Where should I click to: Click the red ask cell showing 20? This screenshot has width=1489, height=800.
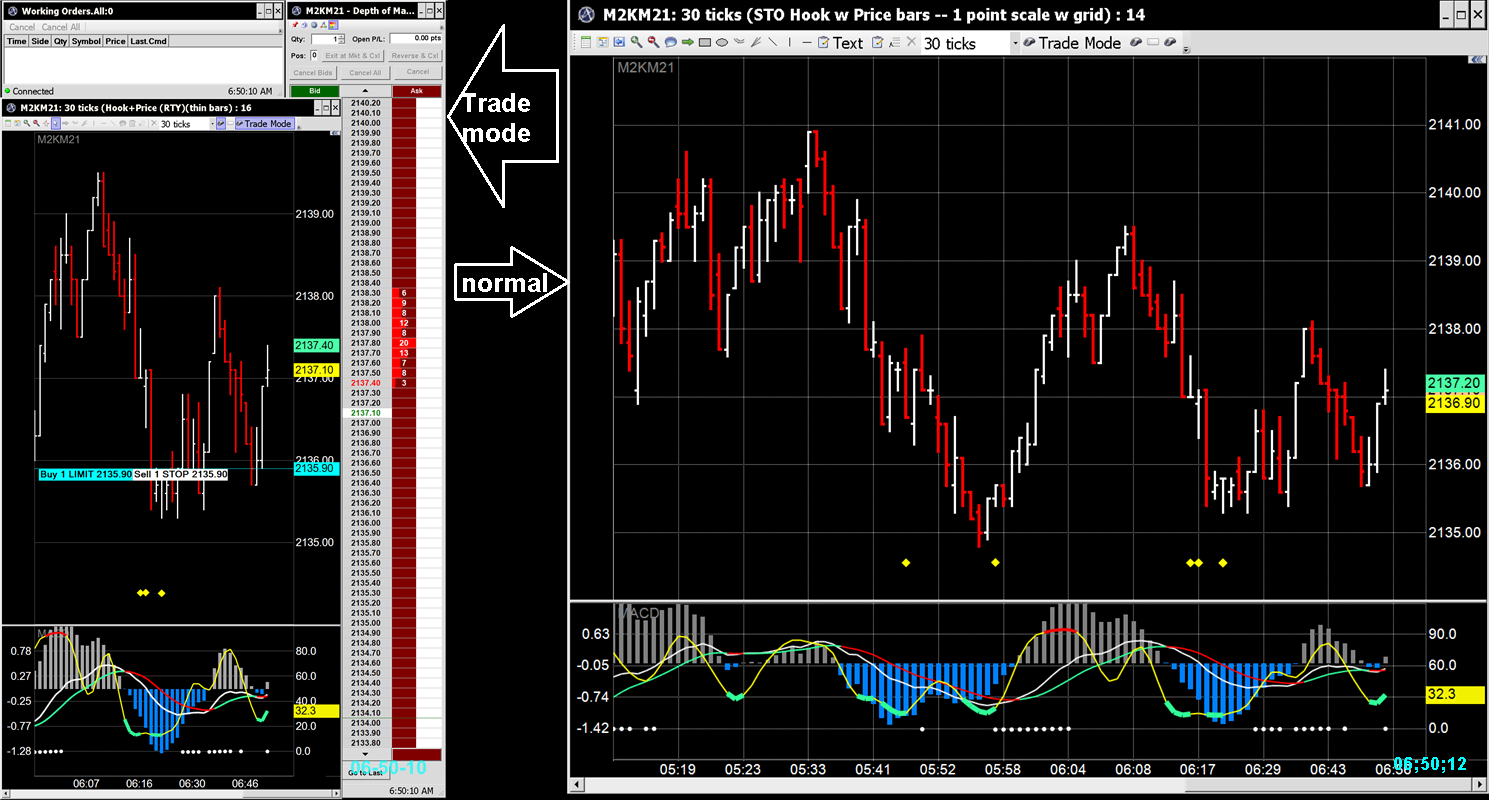(x=404, y=343)
